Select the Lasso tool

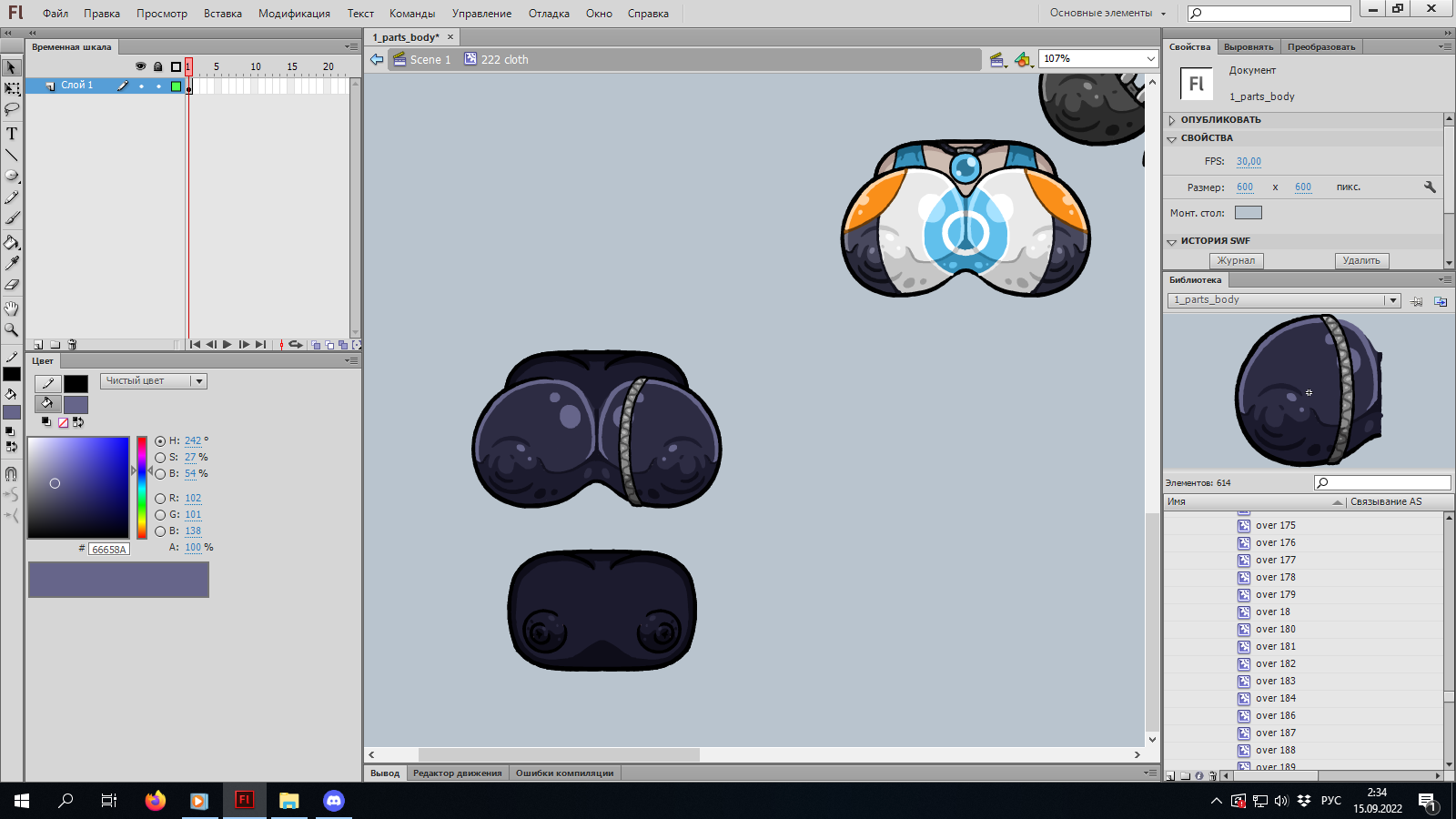(x=12, y=110)
